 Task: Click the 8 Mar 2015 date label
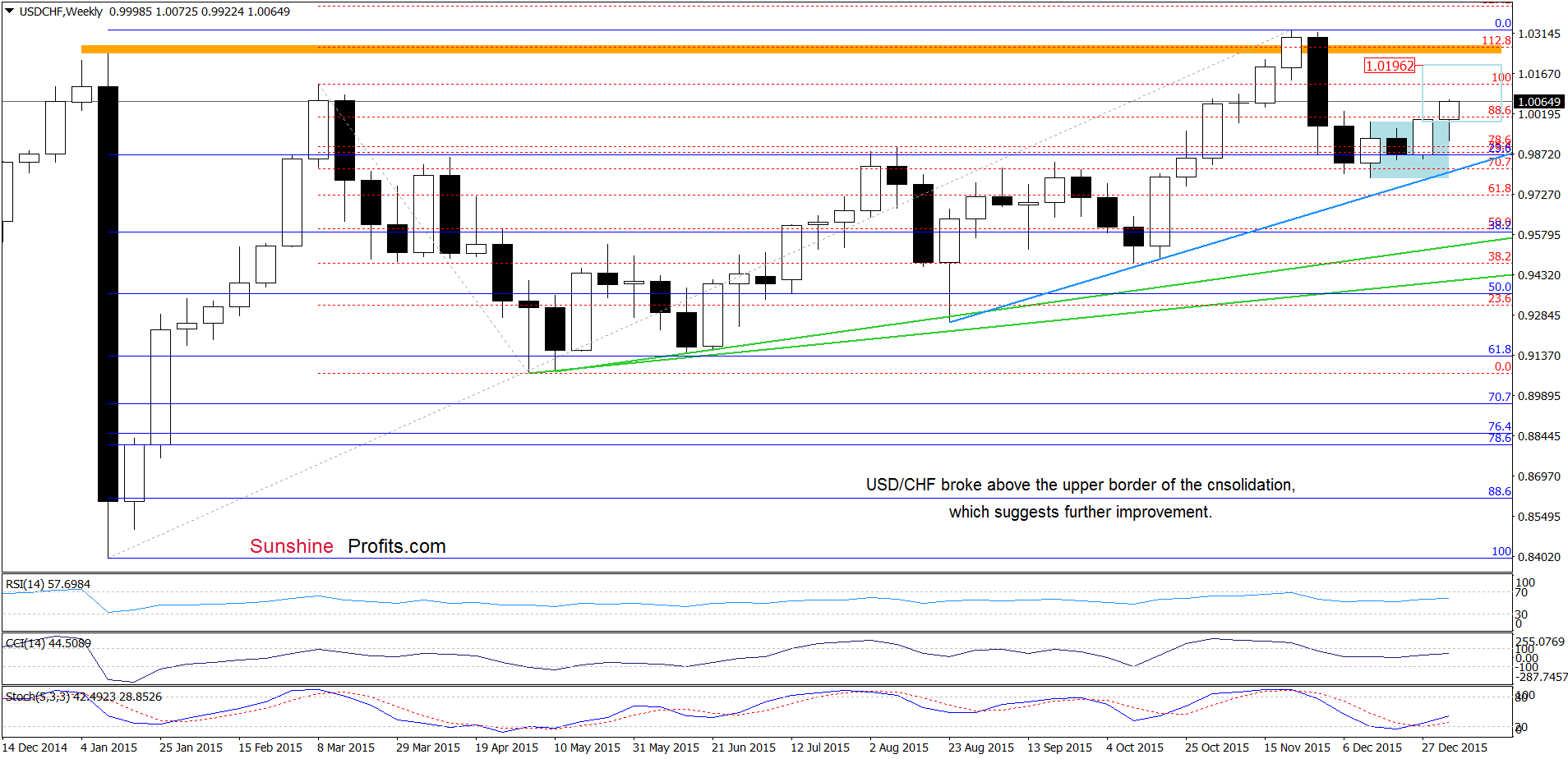point(346,747)
